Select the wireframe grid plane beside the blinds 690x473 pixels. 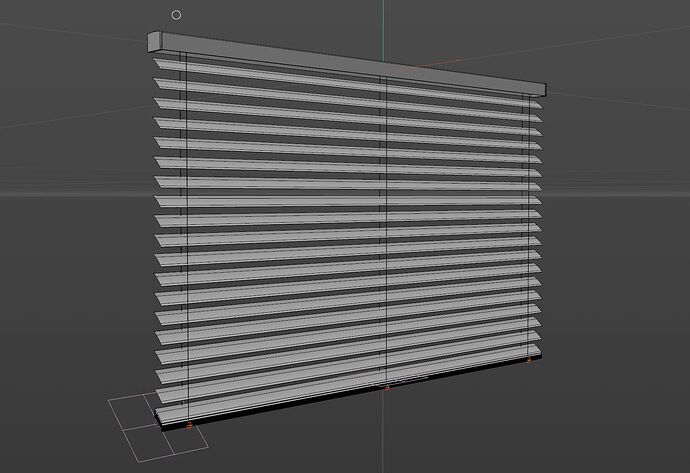pyautogui.click(x=158, y=428)
